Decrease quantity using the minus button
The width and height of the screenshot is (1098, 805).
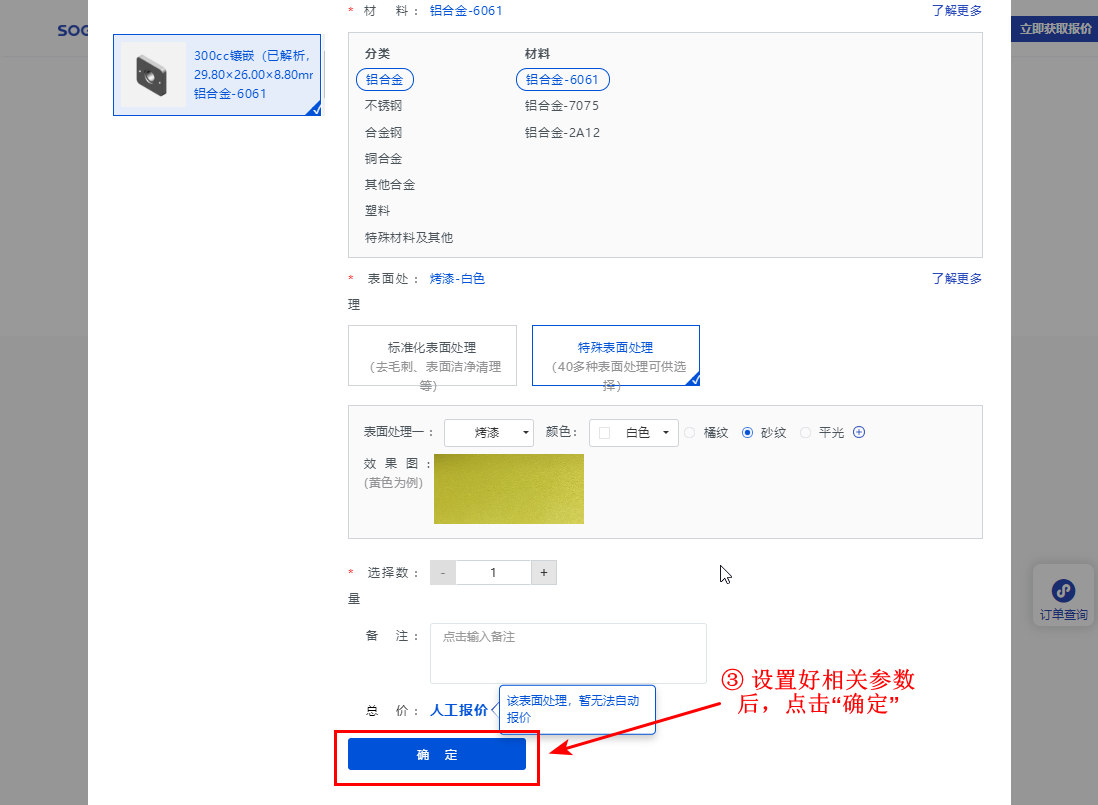tap(442, 572)
